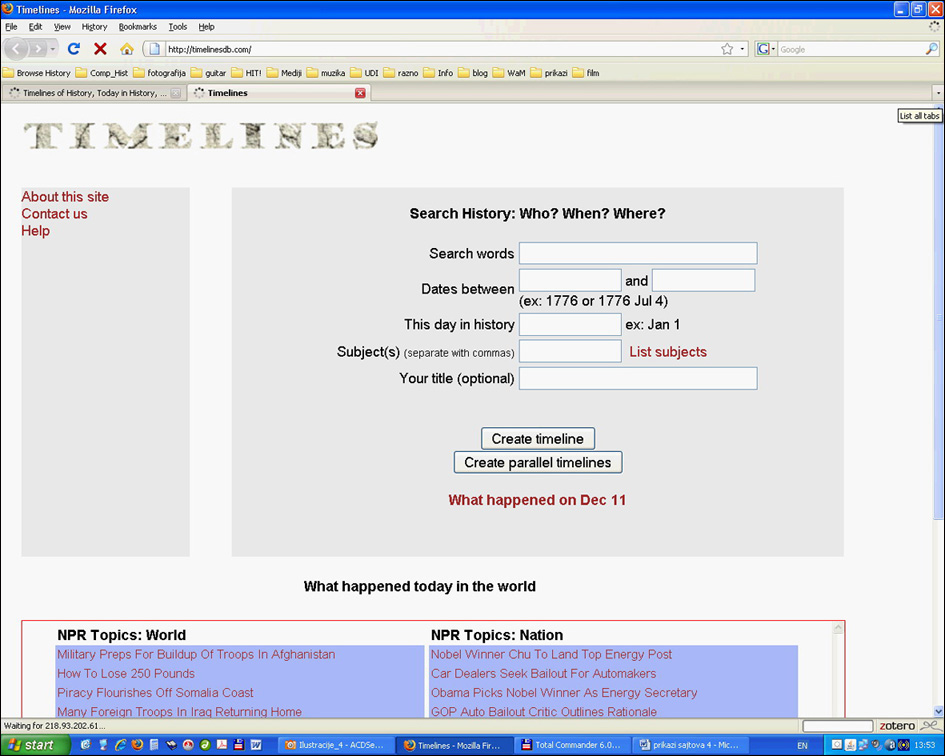Open About this site link
This screenshot has height=756, width=945.
65,197
